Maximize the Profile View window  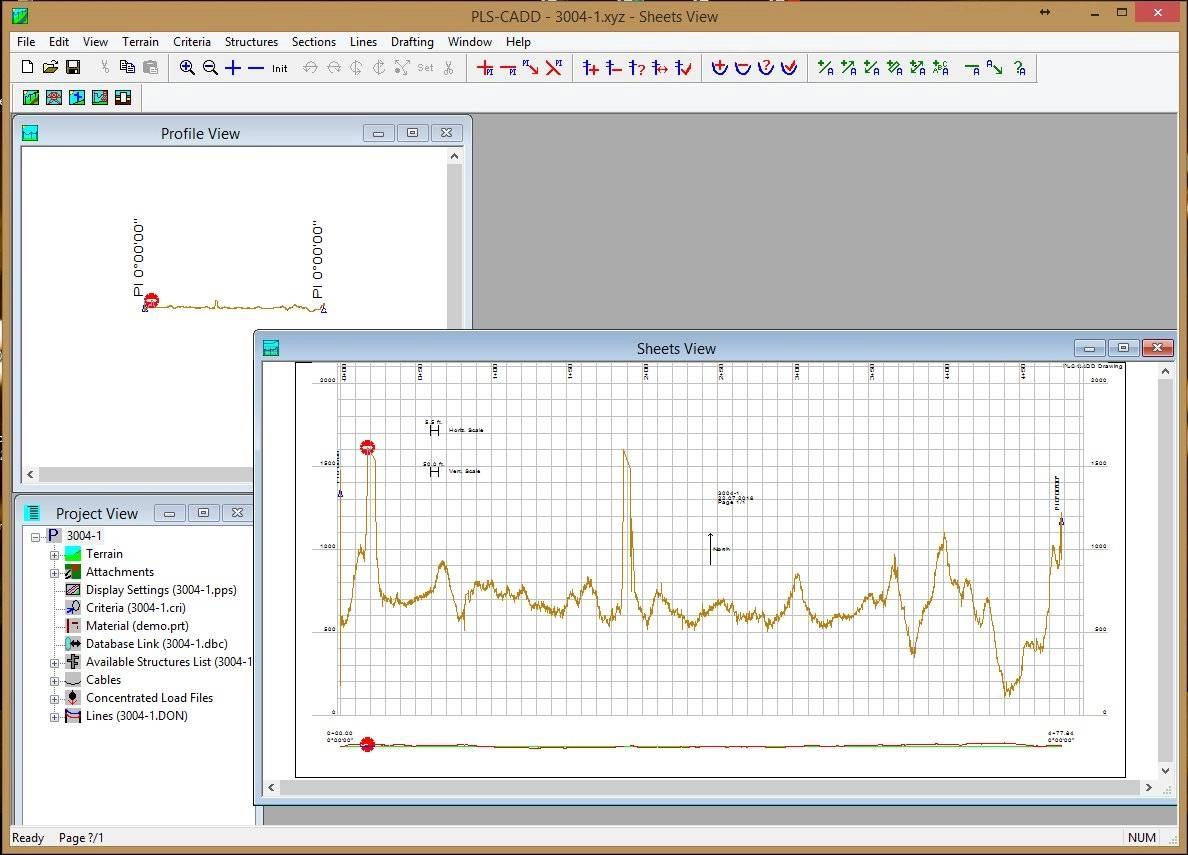[x=412, y=133]
